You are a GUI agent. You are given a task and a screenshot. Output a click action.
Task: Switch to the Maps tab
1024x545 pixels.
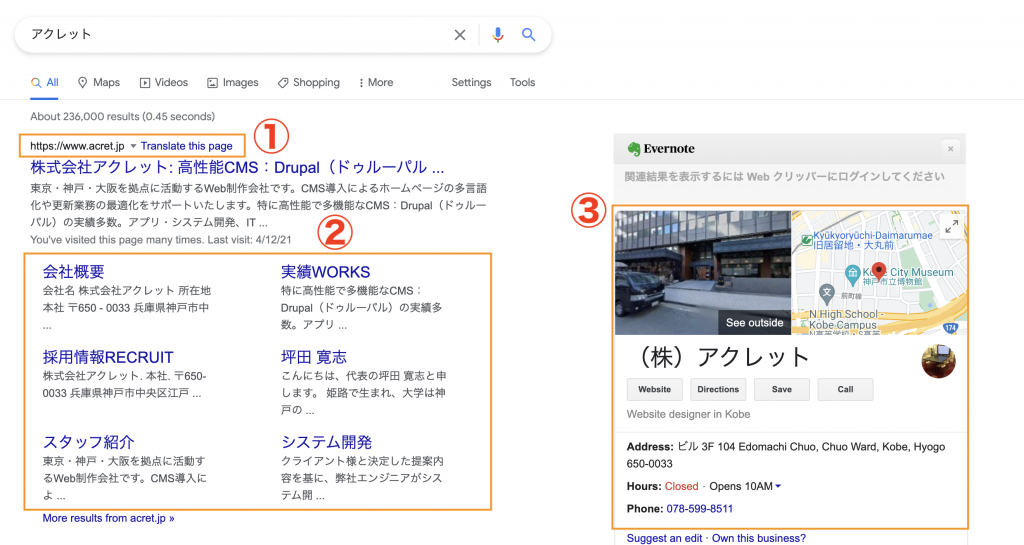(99, 83)
